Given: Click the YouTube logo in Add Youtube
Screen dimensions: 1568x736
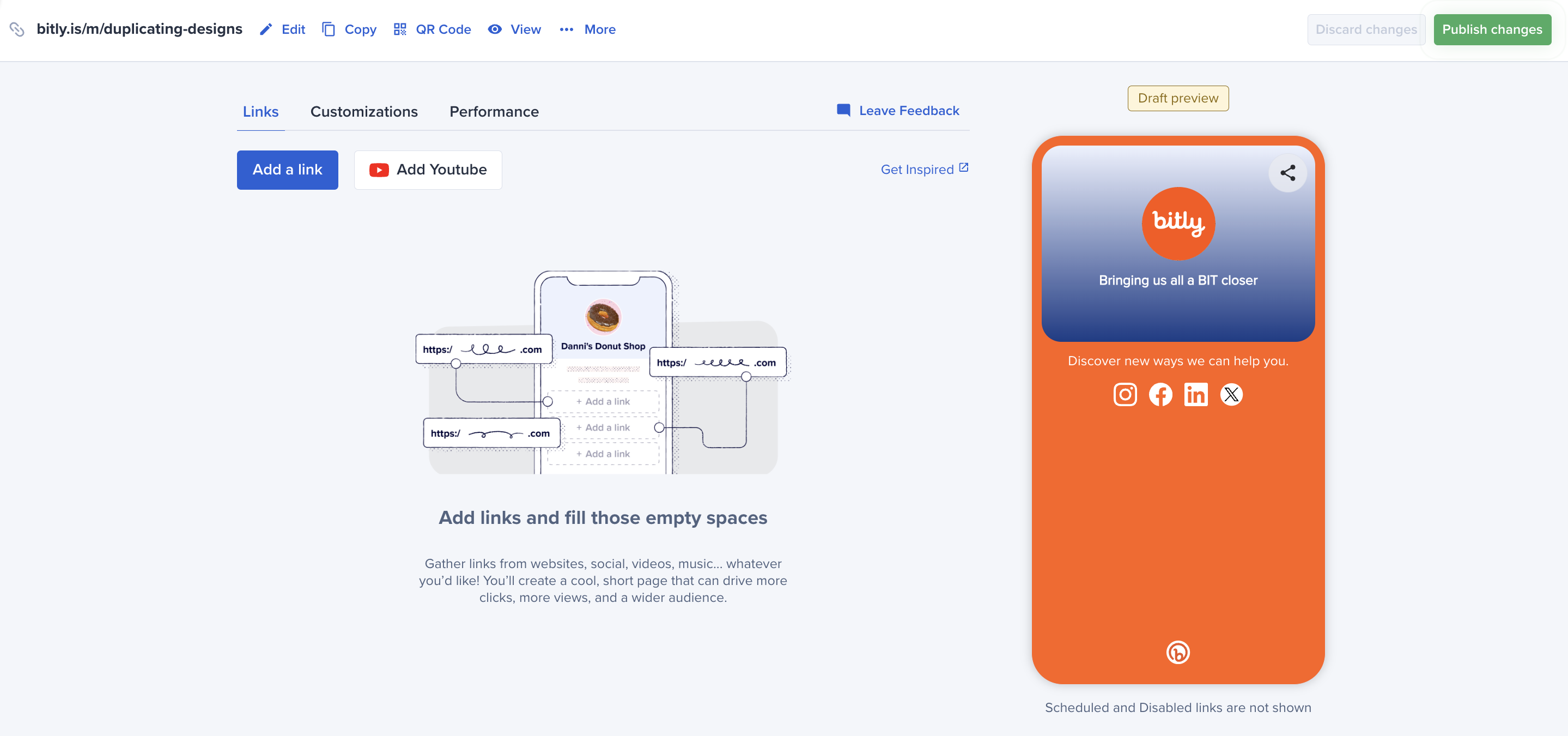Looking at the screenshot, I should click(x=379, y=170).
